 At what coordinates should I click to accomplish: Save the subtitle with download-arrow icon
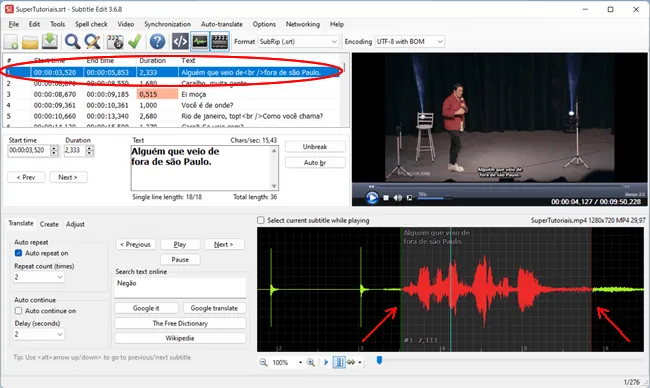click(x=50, y=41)
